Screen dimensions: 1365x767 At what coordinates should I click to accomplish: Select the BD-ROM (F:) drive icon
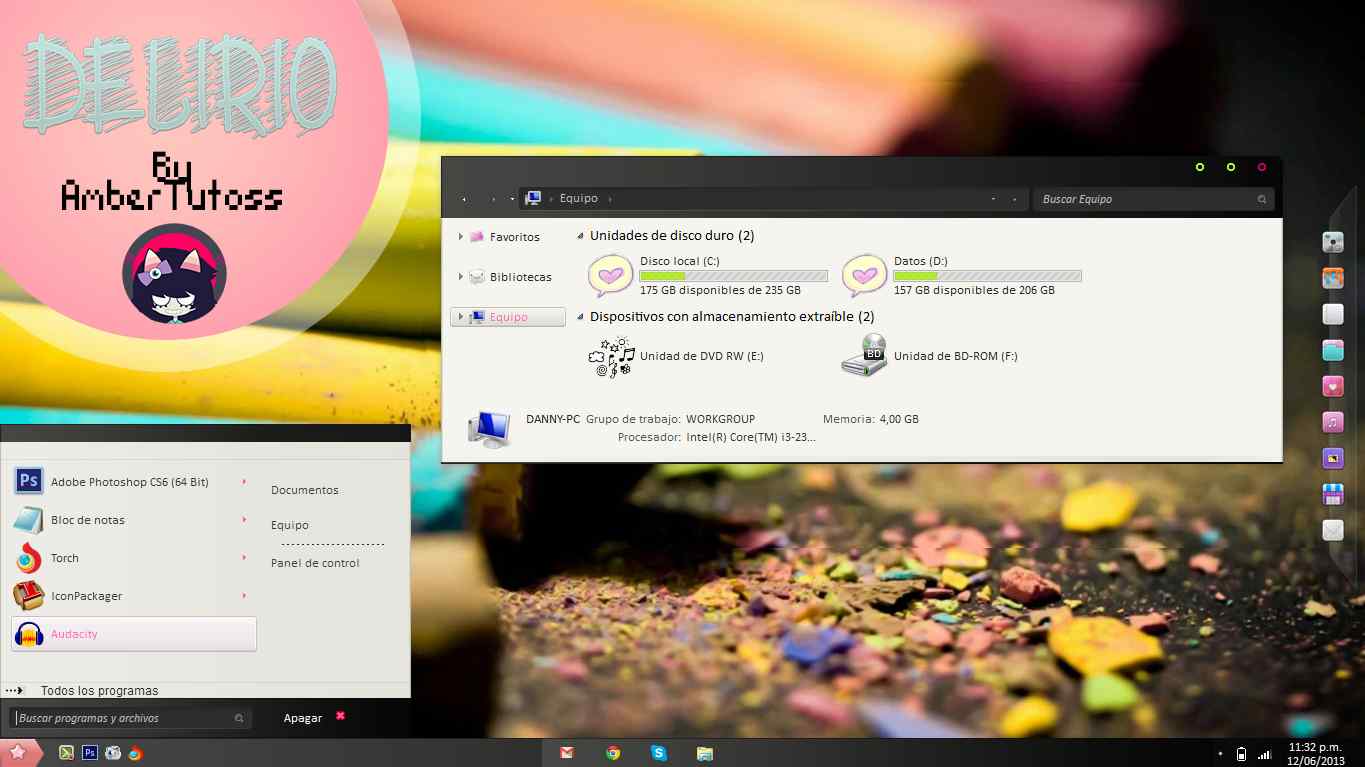(864, 356)
